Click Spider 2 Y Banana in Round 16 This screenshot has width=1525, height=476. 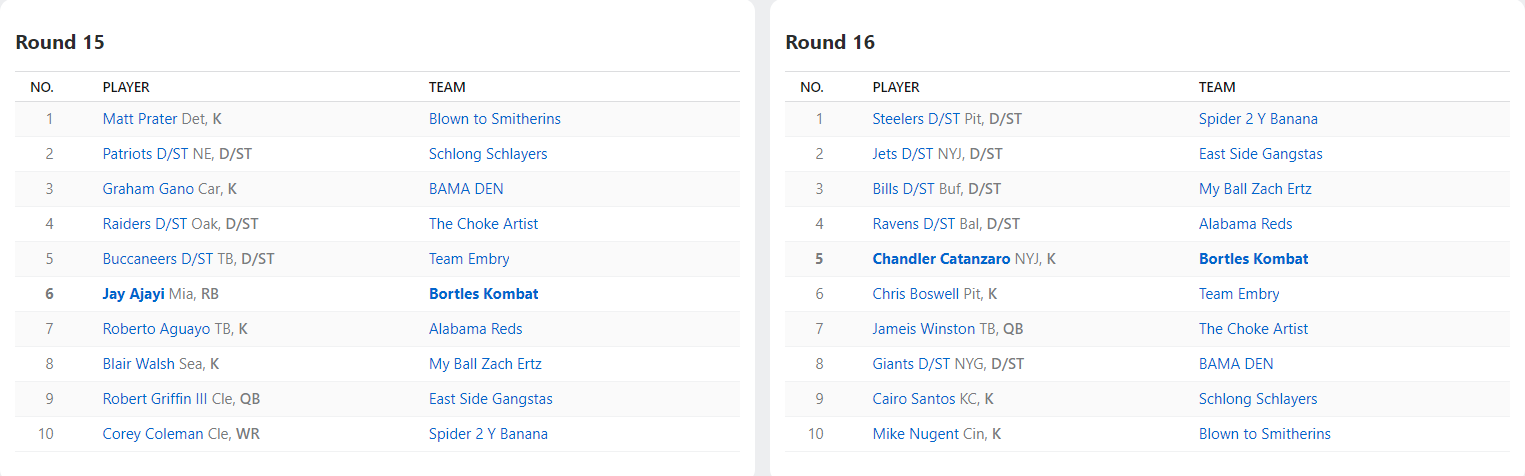click(x=1258, y=119)
